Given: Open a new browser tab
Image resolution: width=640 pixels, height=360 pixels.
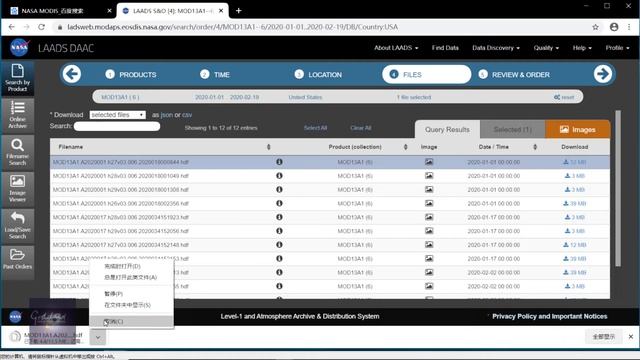Looking at the screenshot, I should tap(238, 11).
